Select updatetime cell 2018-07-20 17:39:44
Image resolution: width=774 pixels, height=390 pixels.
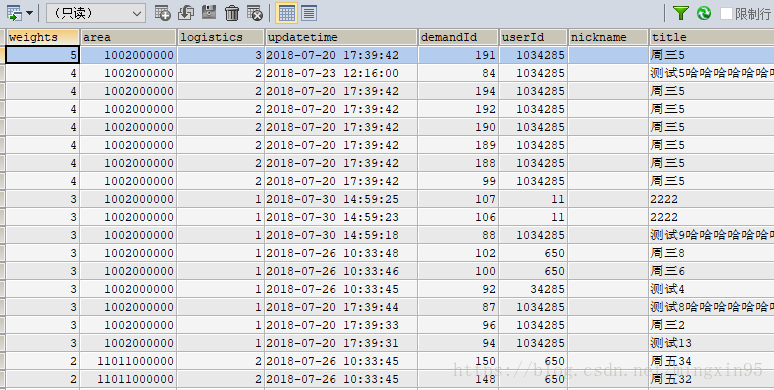pyautogui.click(x=341, y=307)
